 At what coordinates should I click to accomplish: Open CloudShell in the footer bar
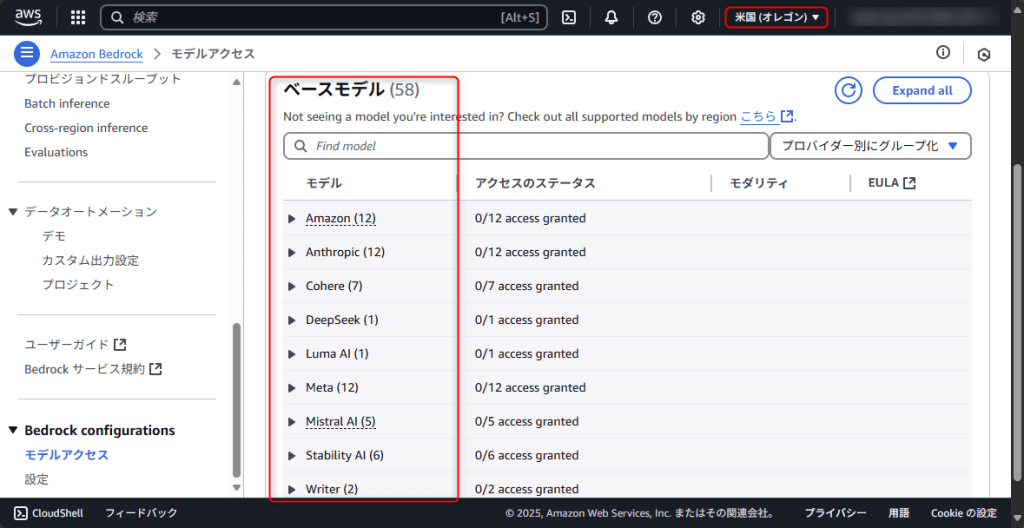49,513
